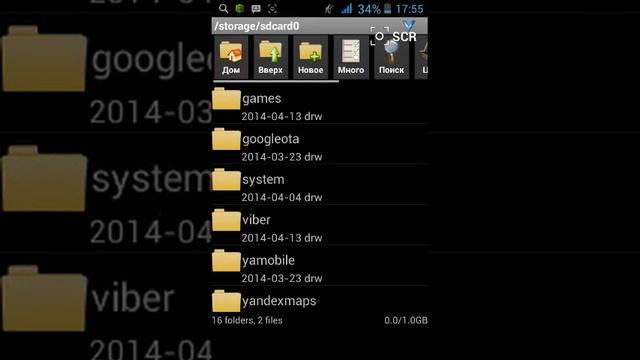Image resolution: width=640 pixels, height=360 pixels.
Task: Tap the googleota date '2014-03-23 drw'
Action: 282,157
